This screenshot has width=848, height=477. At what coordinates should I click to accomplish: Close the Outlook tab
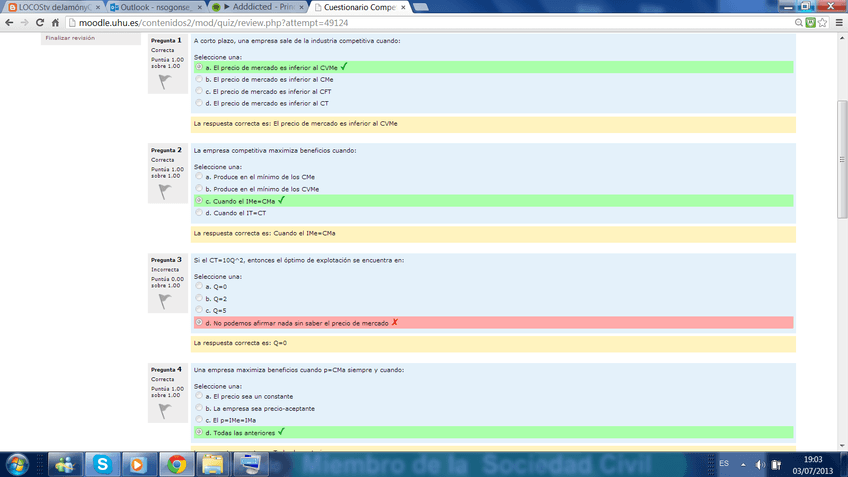(200, 8)
